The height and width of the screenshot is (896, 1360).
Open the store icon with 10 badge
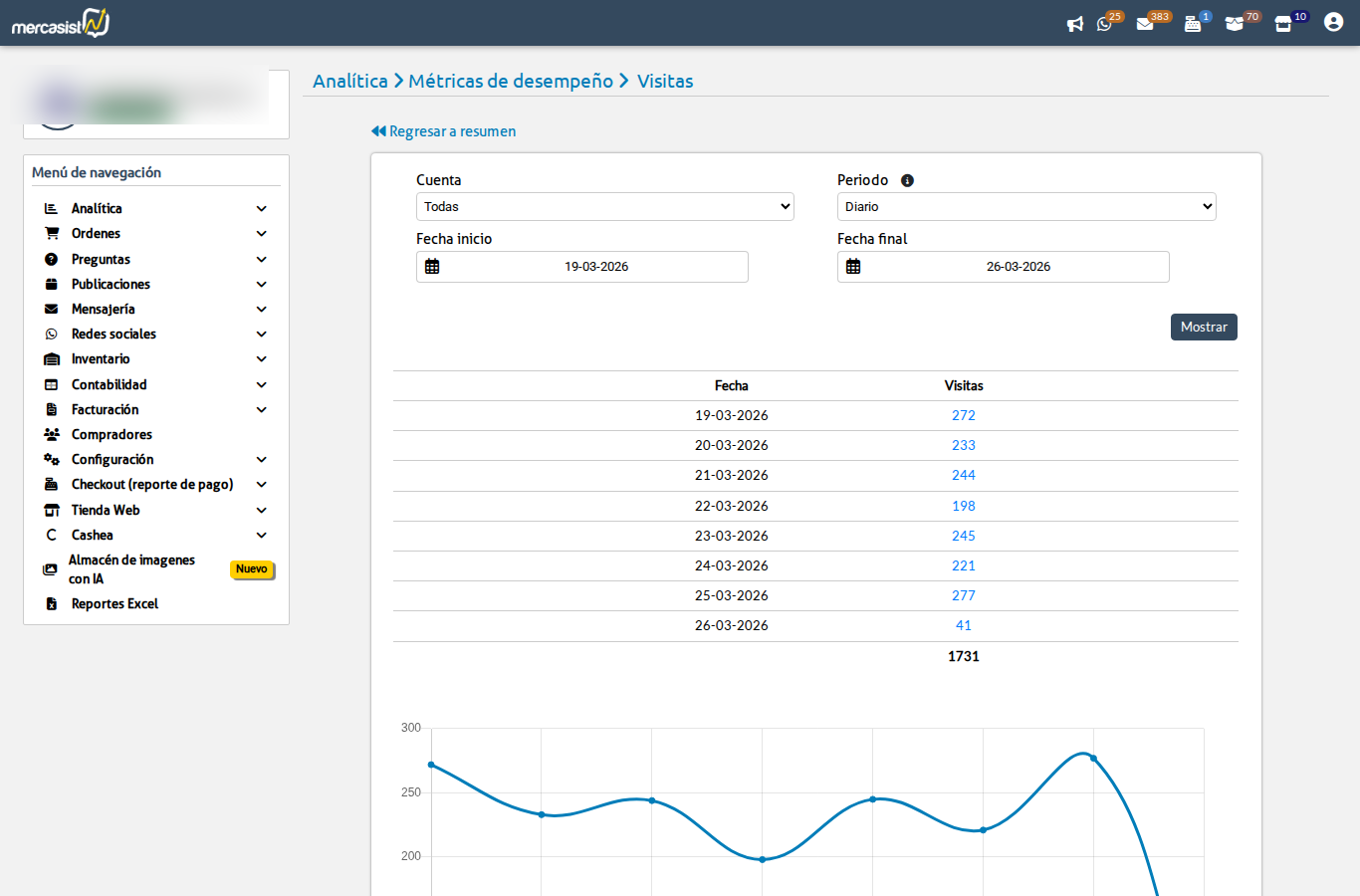[1283, 24]
